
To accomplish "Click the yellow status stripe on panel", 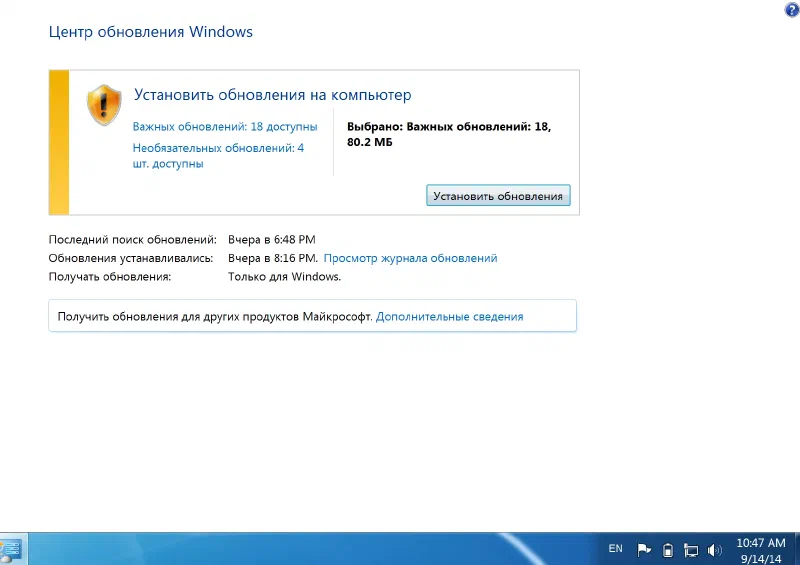I will point(58,142).
